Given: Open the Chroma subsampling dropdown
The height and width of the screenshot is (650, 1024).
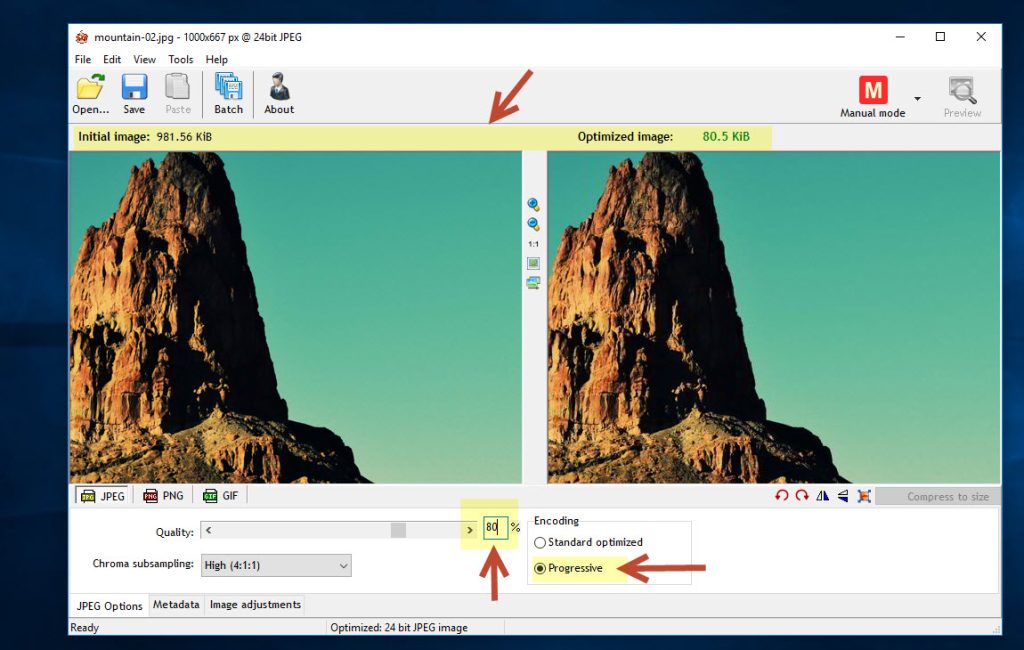Looking at the screenshot, I should click(276, 565).
